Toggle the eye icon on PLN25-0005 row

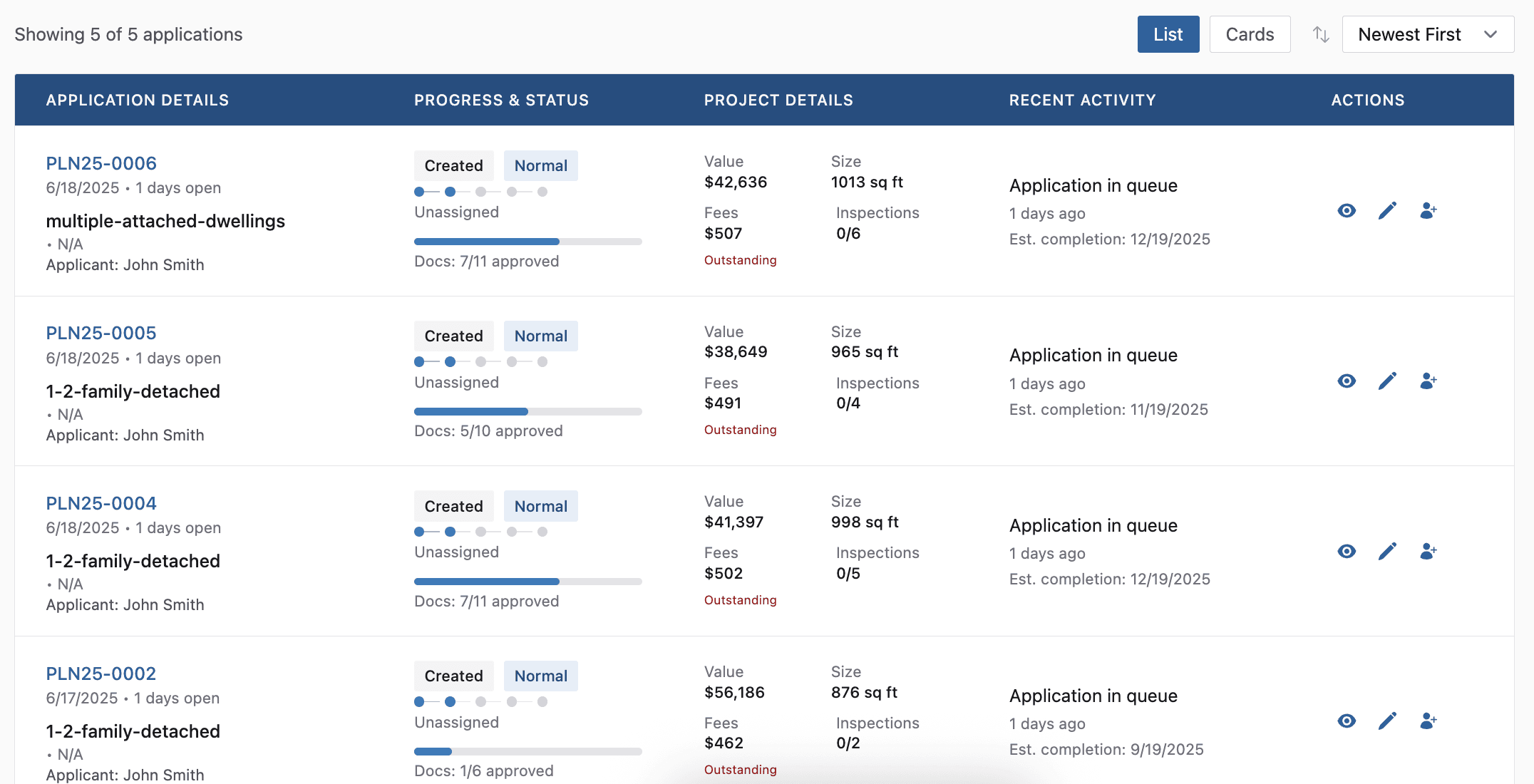click(1346, 381)
